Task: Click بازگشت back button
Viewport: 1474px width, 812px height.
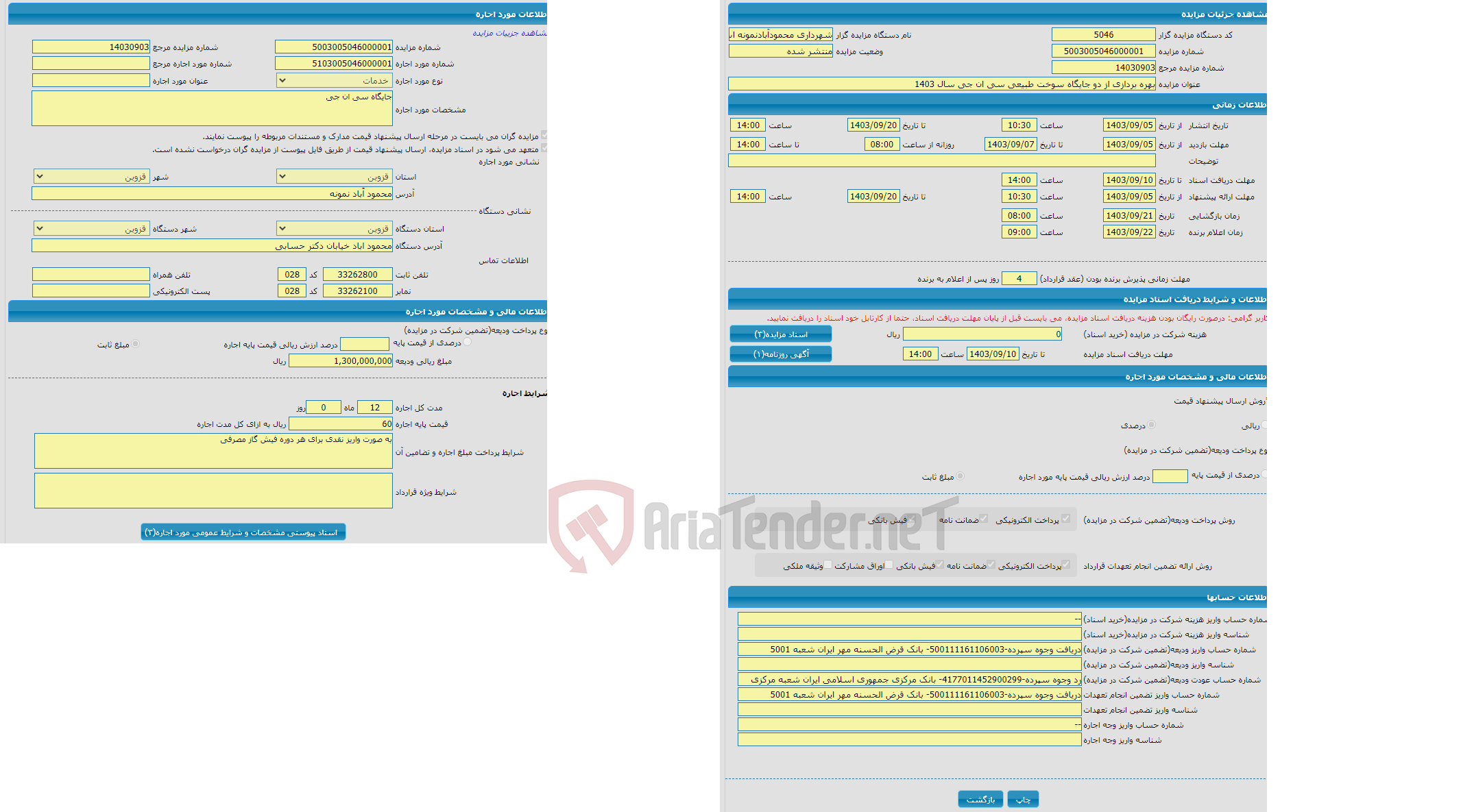Action: [978, 797]
